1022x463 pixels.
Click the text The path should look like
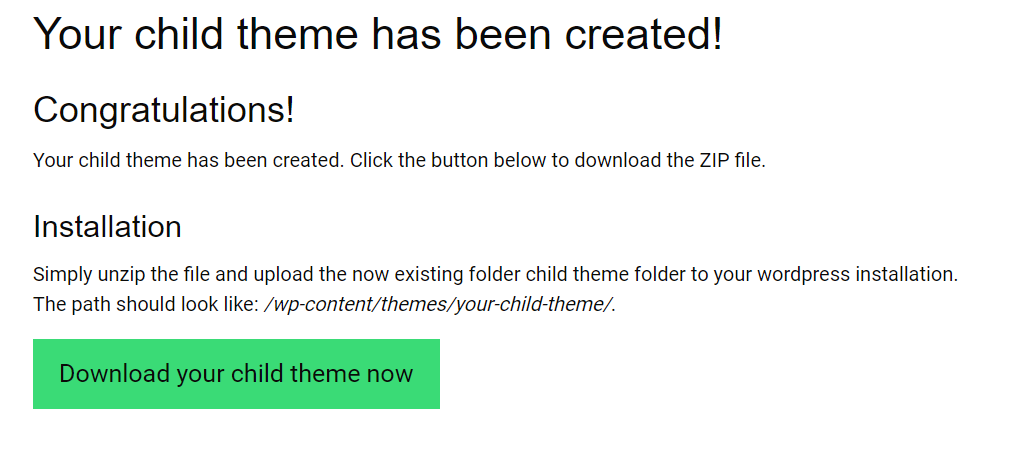146,304
